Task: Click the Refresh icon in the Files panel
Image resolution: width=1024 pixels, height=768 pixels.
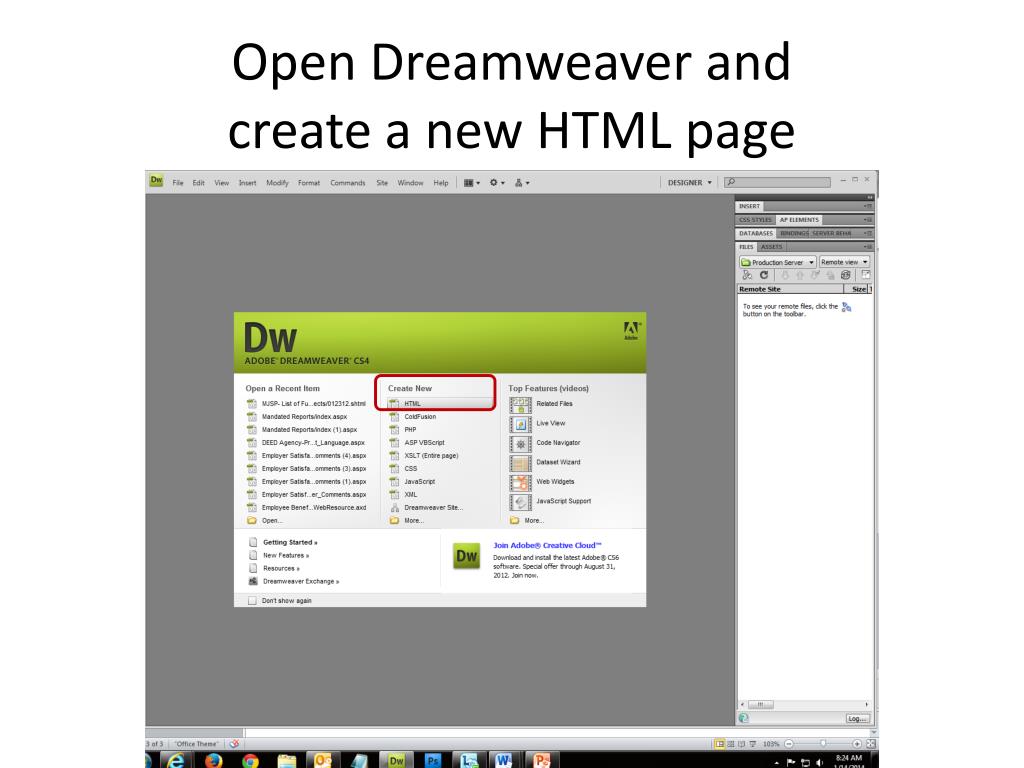Action: click(763, 275)
